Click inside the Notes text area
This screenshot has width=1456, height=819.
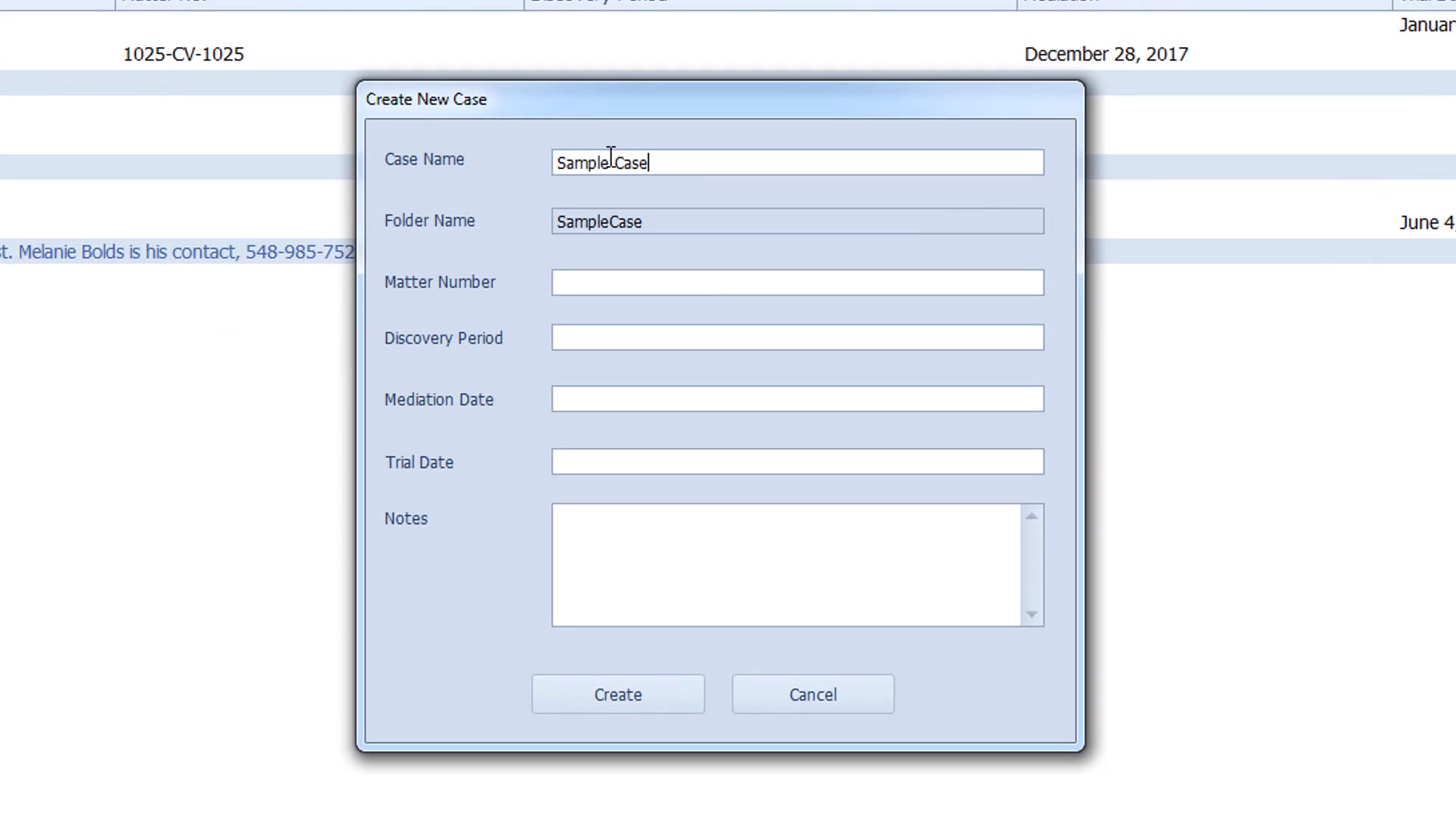(x=786, y=565)
